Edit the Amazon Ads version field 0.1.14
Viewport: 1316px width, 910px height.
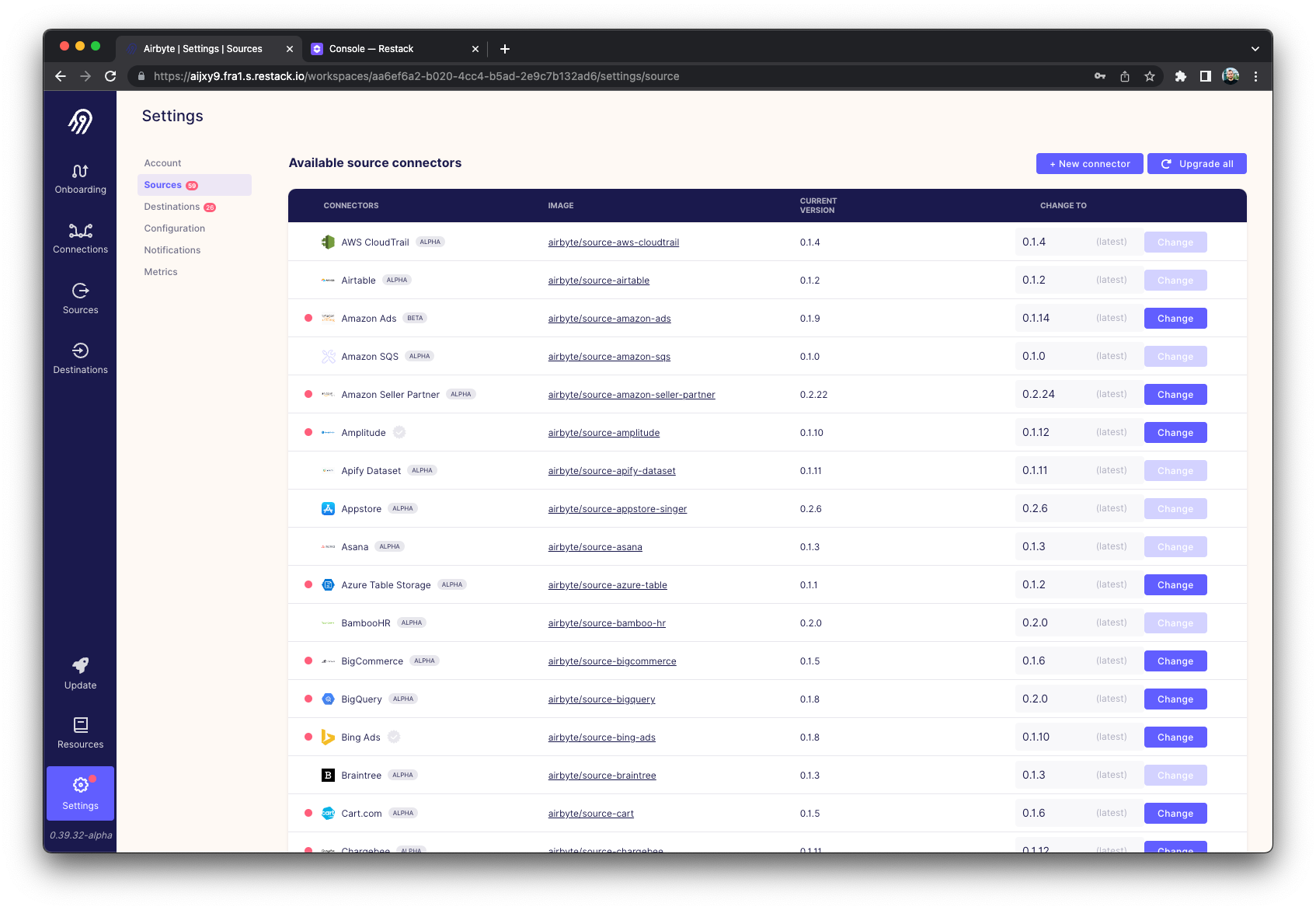pos(1078,319)
